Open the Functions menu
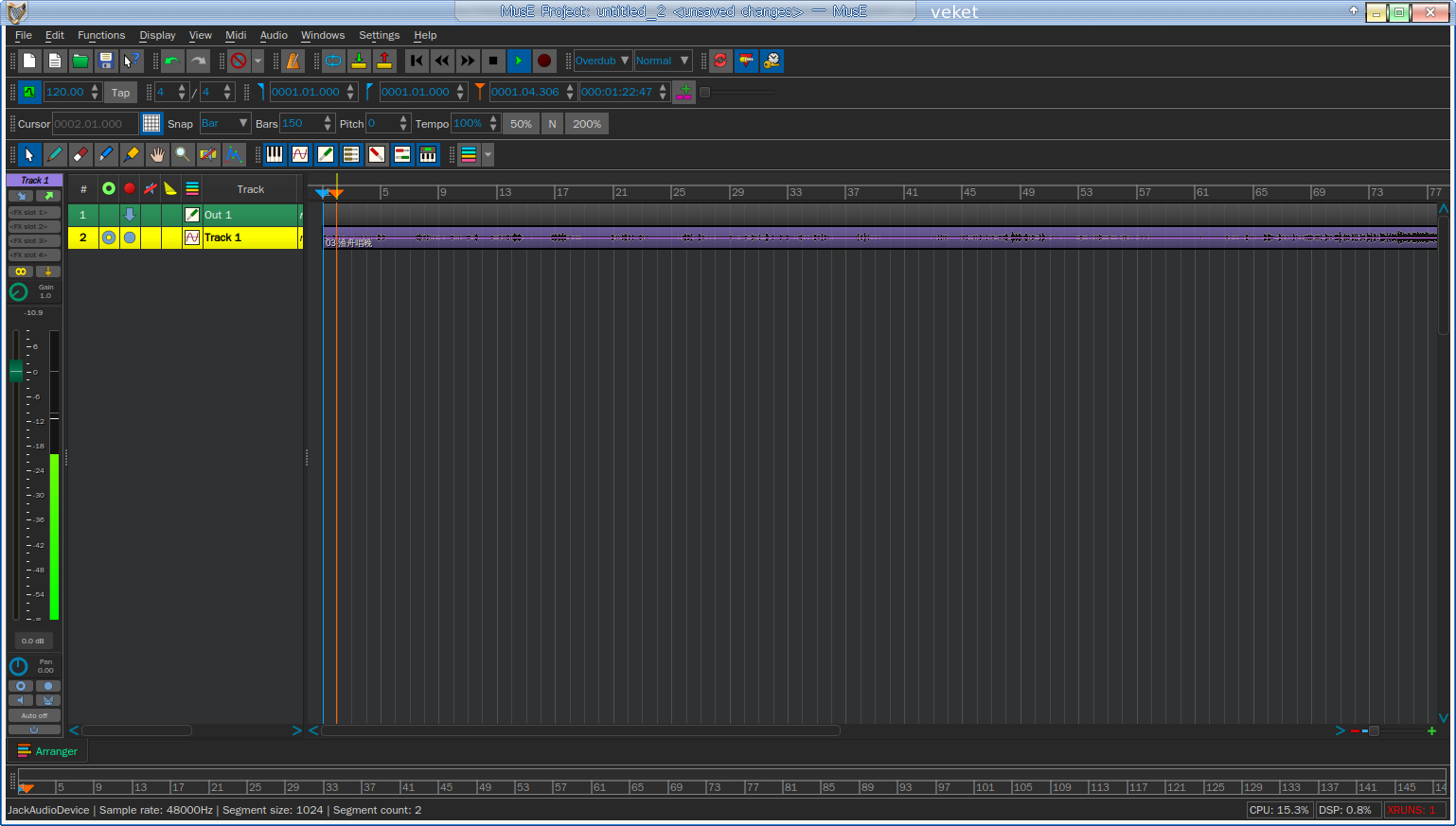The image size is (1456, 826). click(101, 35)
